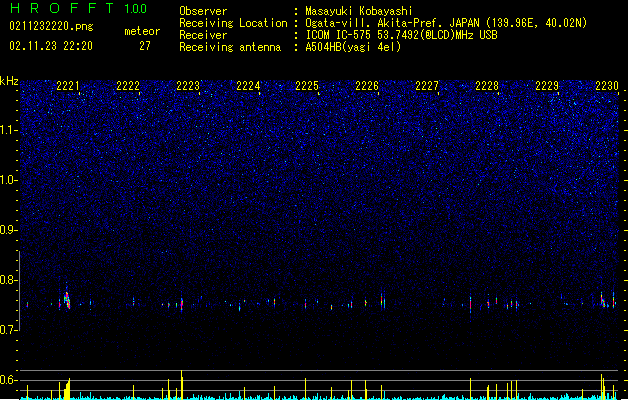Click the version number 1.0.0
The height and width of the screenshot is (400, 629).
[x=136, y=9]
